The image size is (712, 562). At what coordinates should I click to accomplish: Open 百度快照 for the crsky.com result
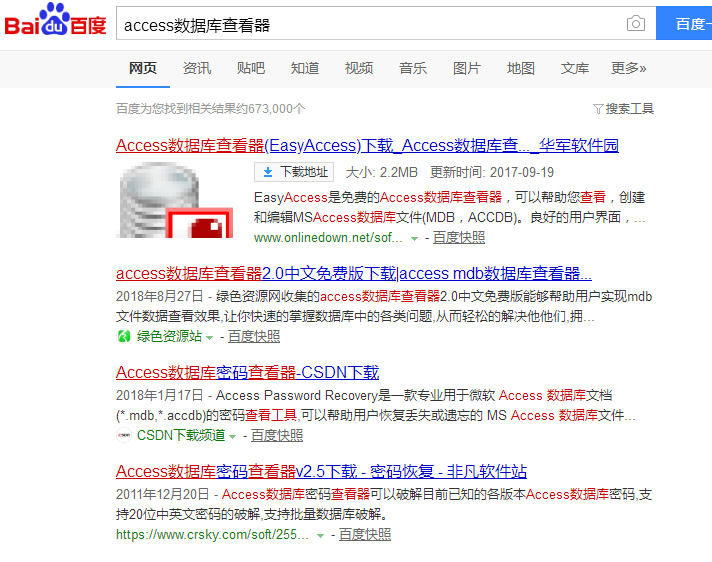(x=365, y=535)
